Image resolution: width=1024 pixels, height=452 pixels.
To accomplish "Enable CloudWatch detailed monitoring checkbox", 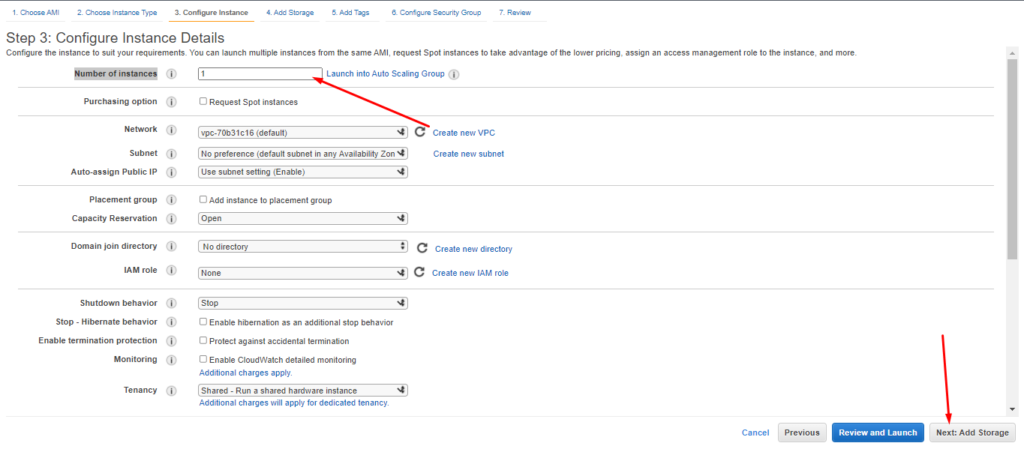I will tap(203, 359).
